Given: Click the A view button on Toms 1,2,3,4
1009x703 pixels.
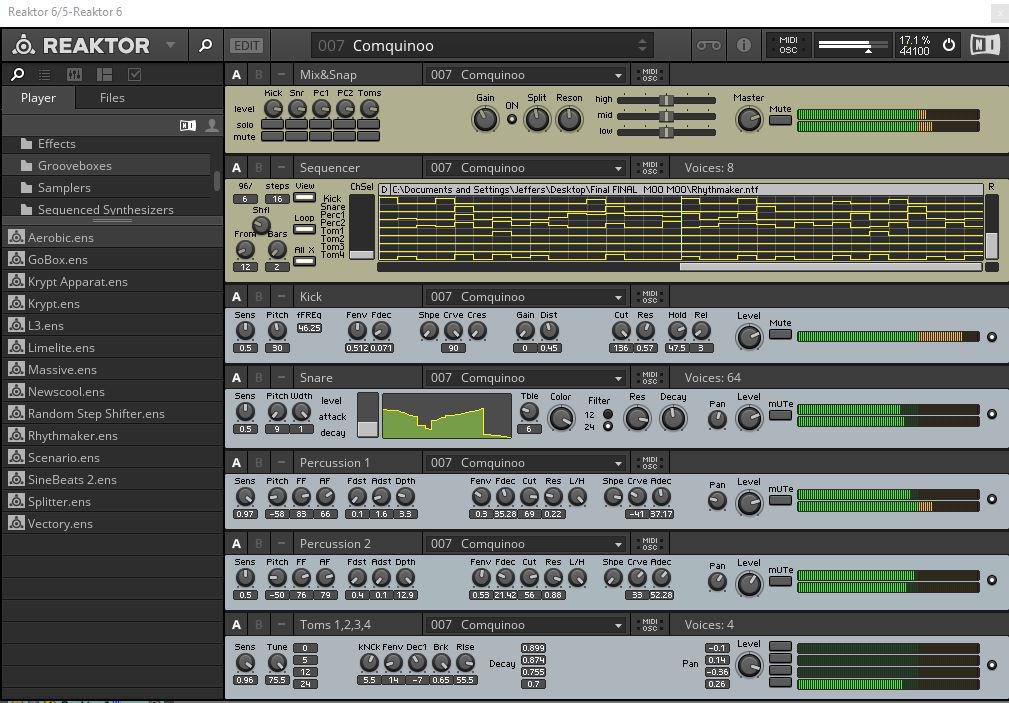Looking at the screenshot, I should coord(236,625).
